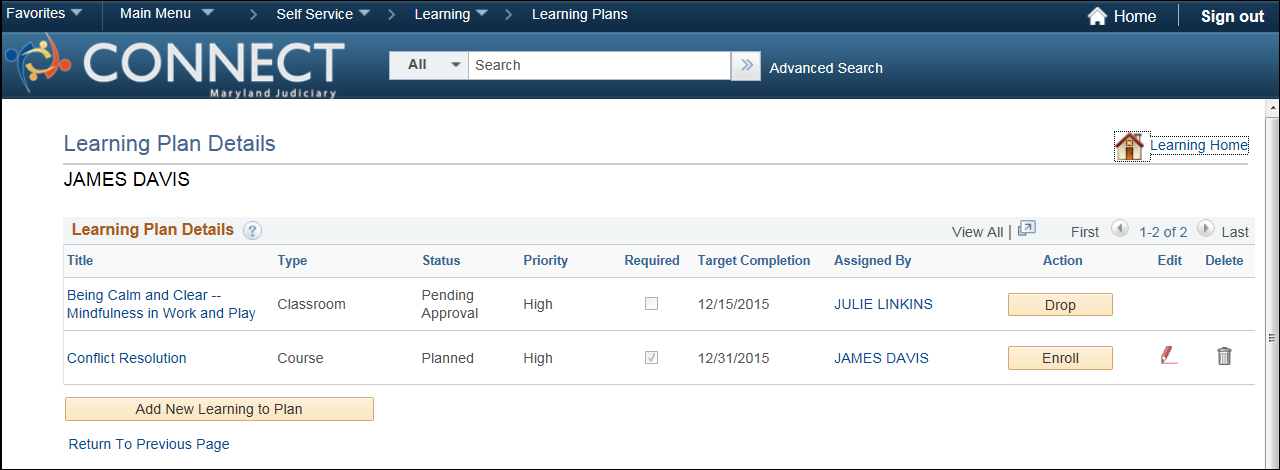Click the Add New Learning to Plan button
This screenshot has width=1280, height=470.
click(x=219, y=409)
